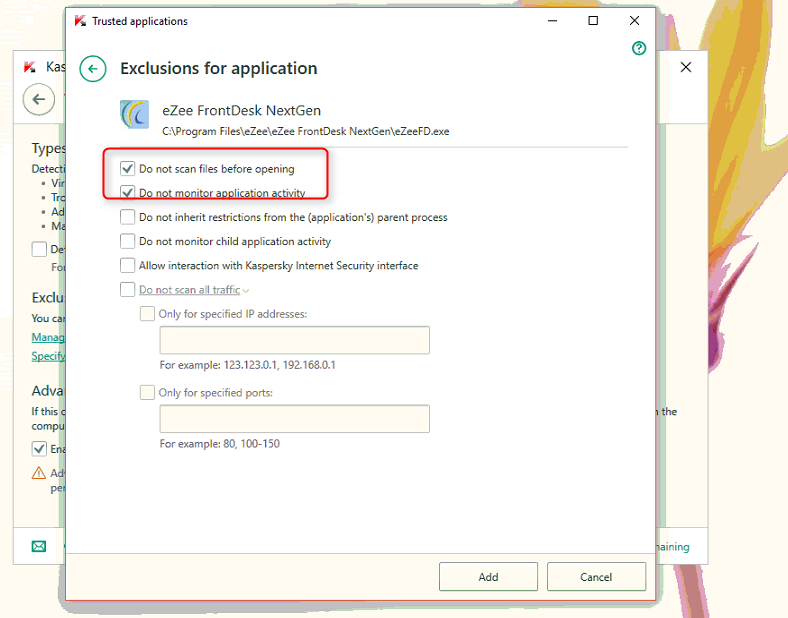Screen dimensions: 788x618
Task: Click the Kaspersky logo of the background settings window
Action: click(30, 67)
